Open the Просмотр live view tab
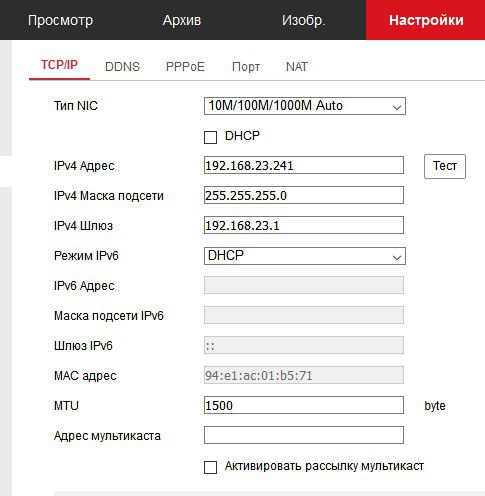 pos(60,20)
